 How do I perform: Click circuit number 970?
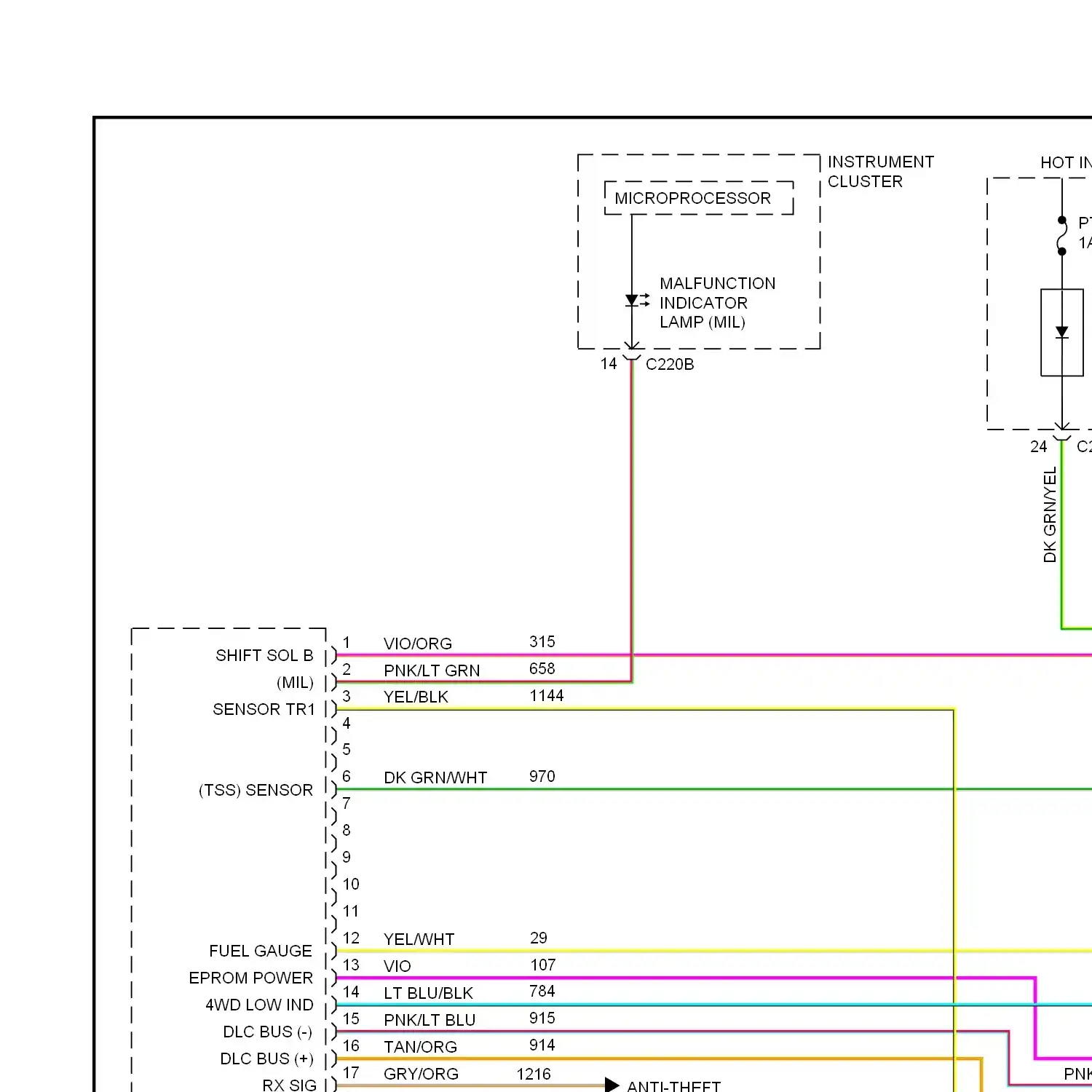click(542, 776)
